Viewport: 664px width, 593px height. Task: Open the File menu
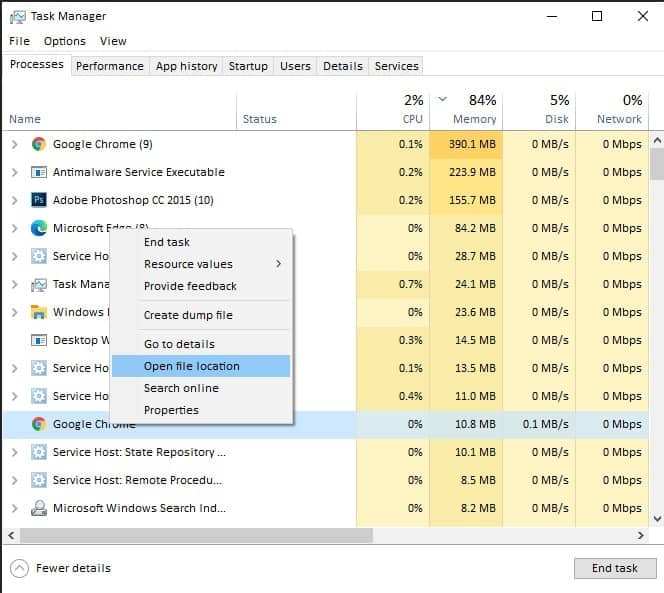coord(19,41)
